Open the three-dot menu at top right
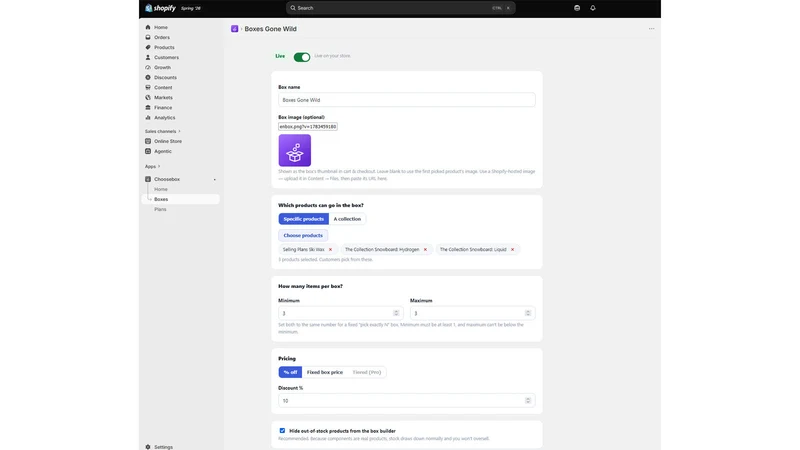Image resolution: width=800 pixels, height=450 pixels. click(x=652, y=29)
